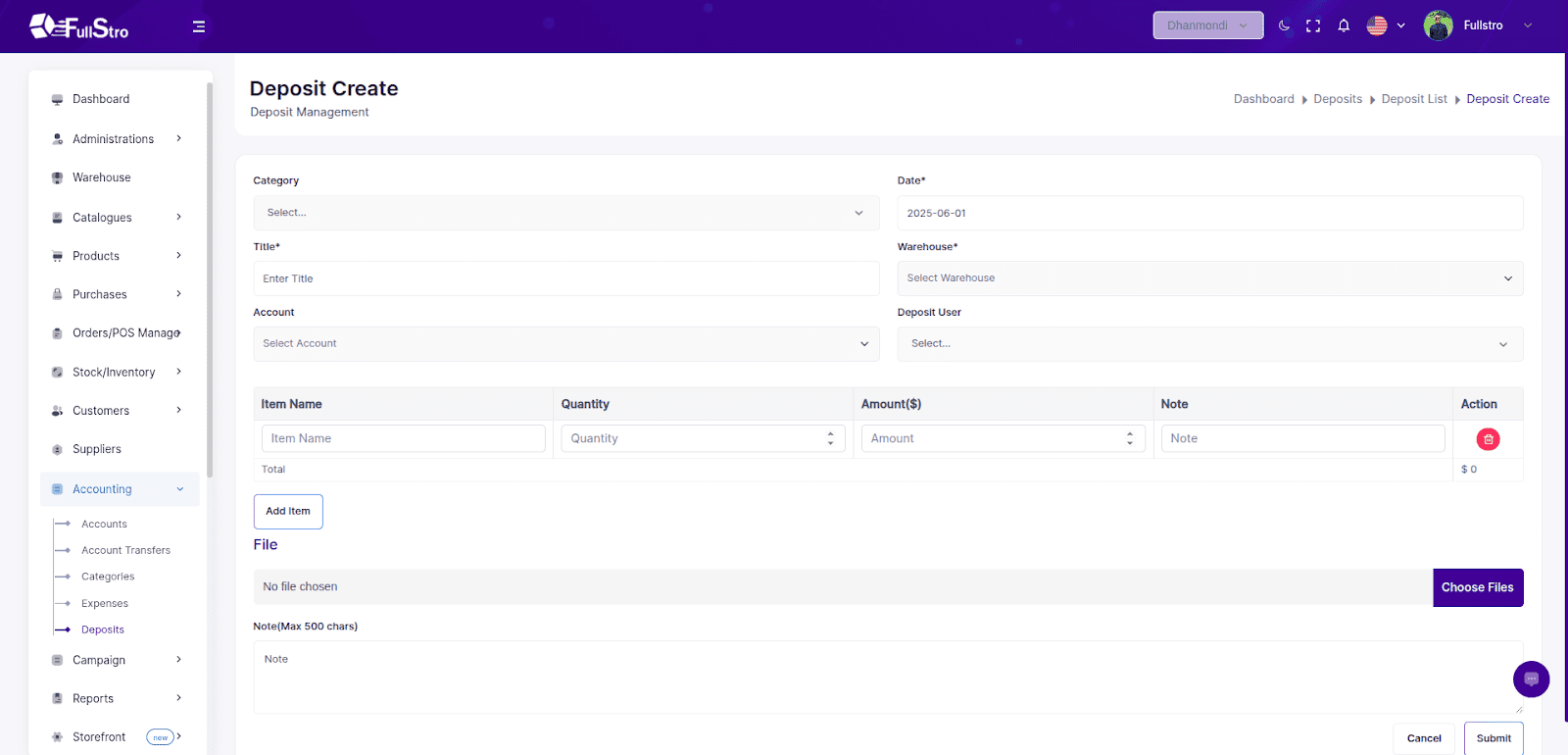The height and width of the screenshot is (755, 1568).
Task: Click the Add Item button
Action: 288,511
